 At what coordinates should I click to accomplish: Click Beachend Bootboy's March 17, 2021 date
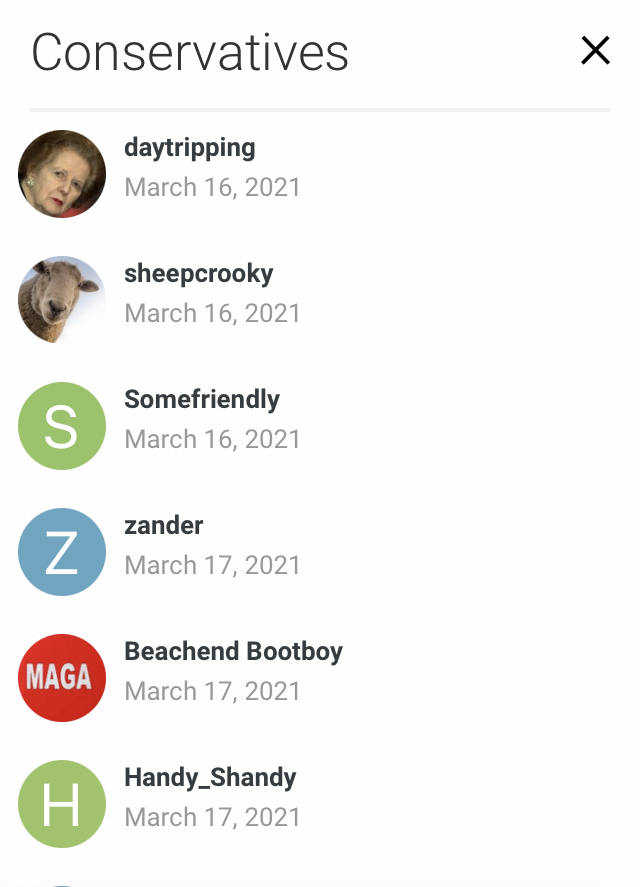pyautogui.click(x=212, y=691)
